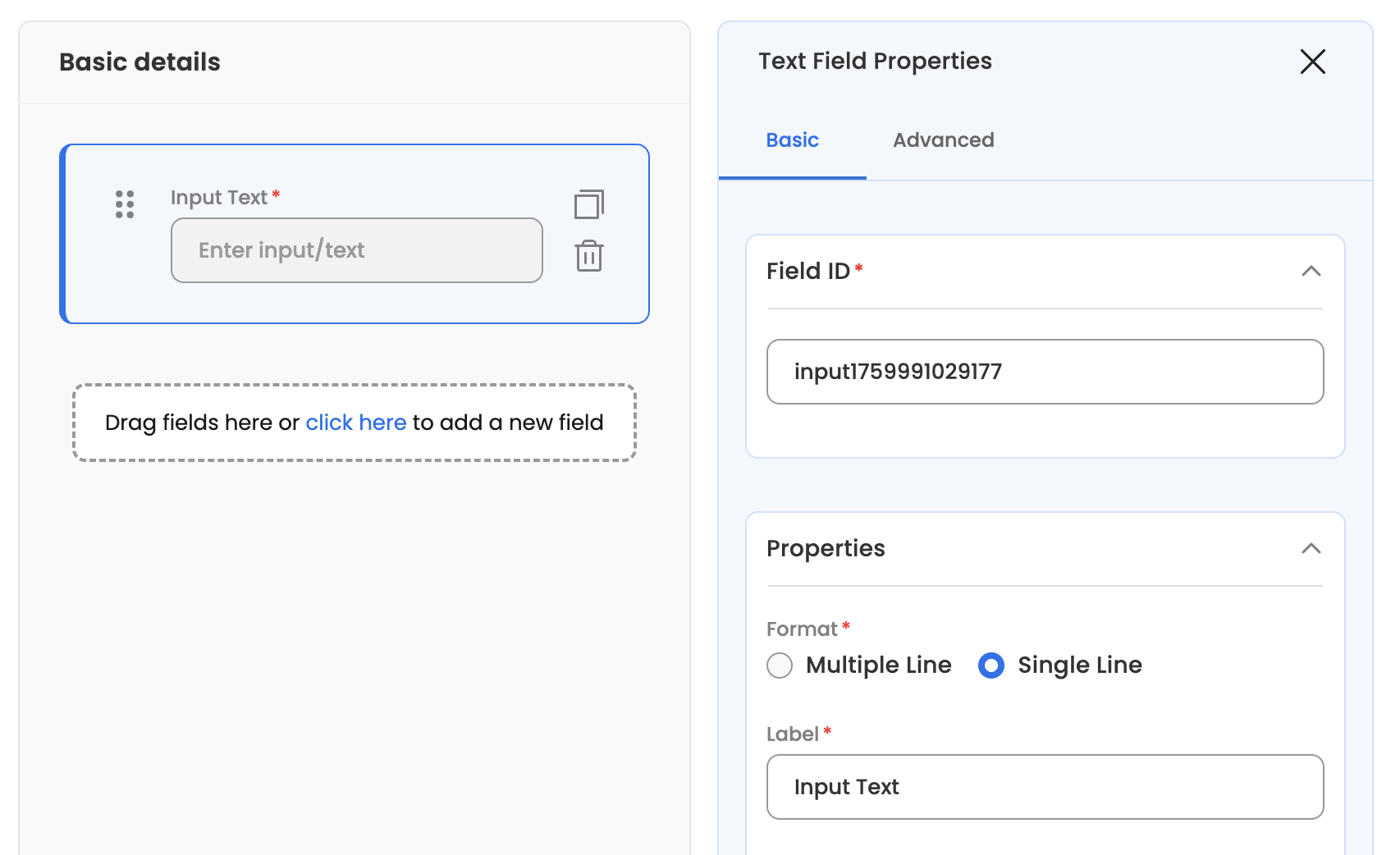Select the Multiple Line format option
The width and height of the screenshot is (1400, 855).
pos(780,665)
